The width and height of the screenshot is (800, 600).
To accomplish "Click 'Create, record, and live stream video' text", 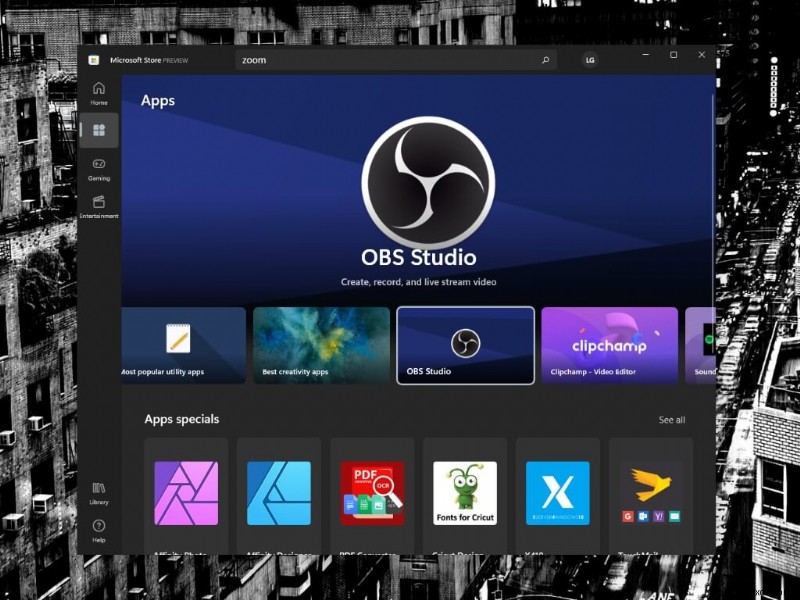I will pos(418,282).
